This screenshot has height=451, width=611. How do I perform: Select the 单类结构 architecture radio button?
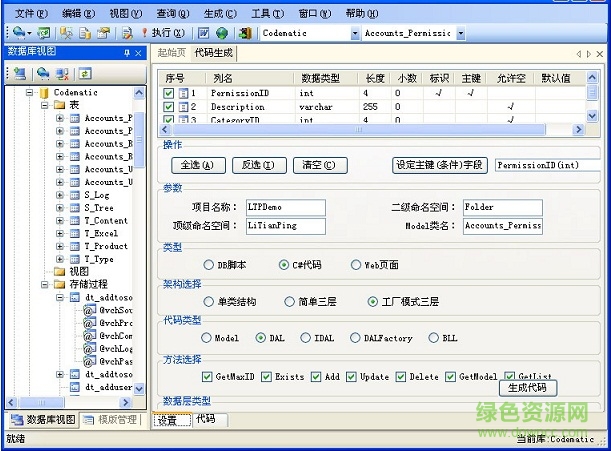click(x=208, y=302)
